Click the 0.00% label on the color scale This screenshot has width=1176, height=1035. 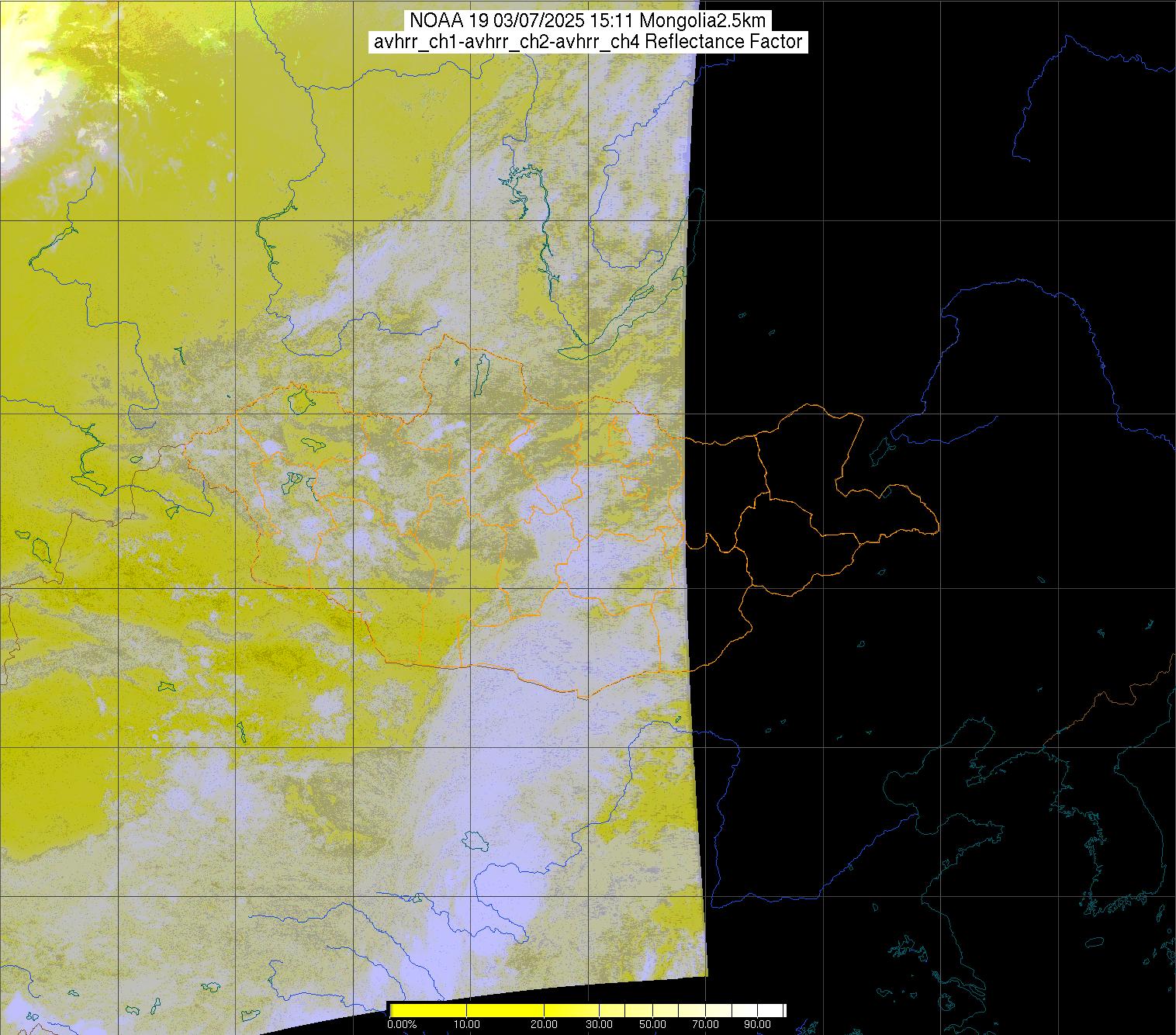point(402,1024)
